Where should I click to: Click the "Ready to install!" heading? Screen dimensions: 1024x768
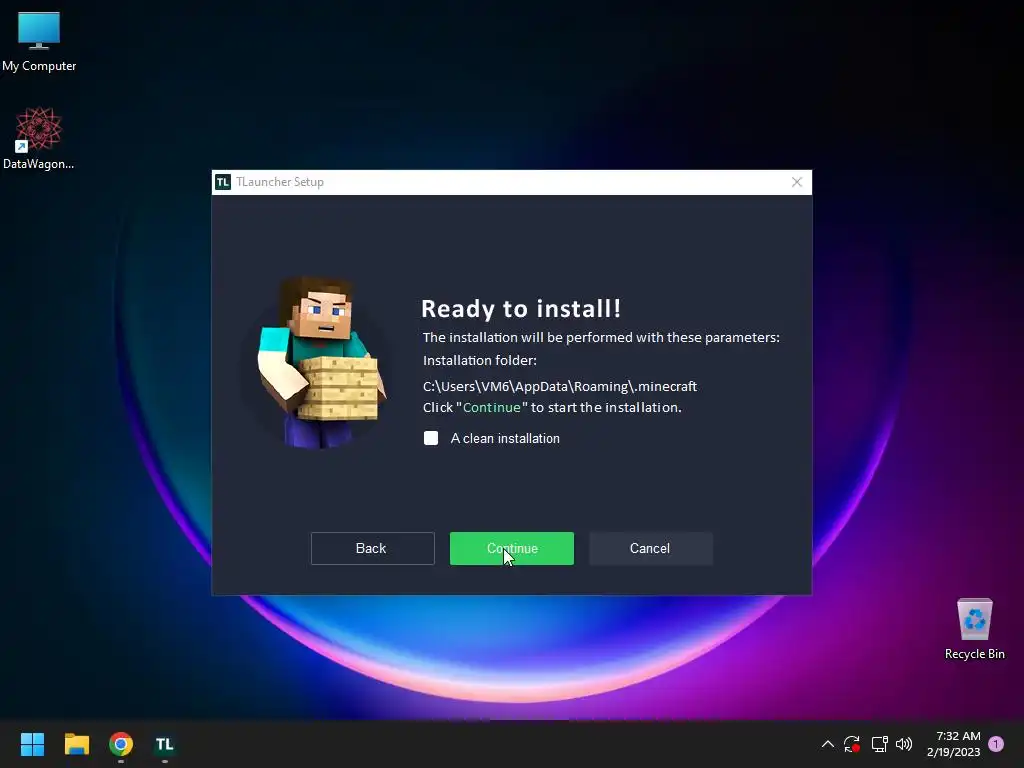[521, 309]
